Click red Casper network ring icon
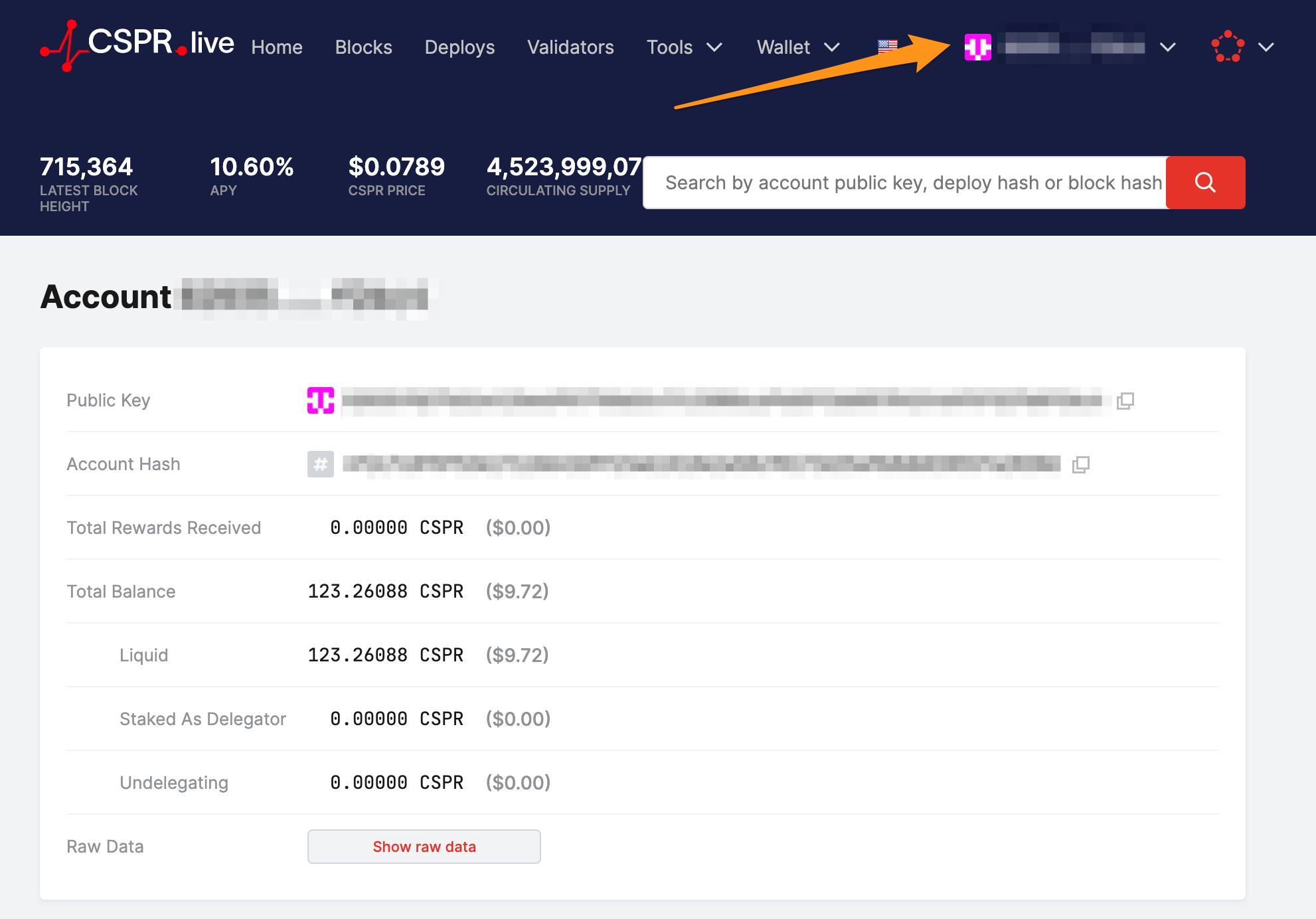 click(1228, 46)
